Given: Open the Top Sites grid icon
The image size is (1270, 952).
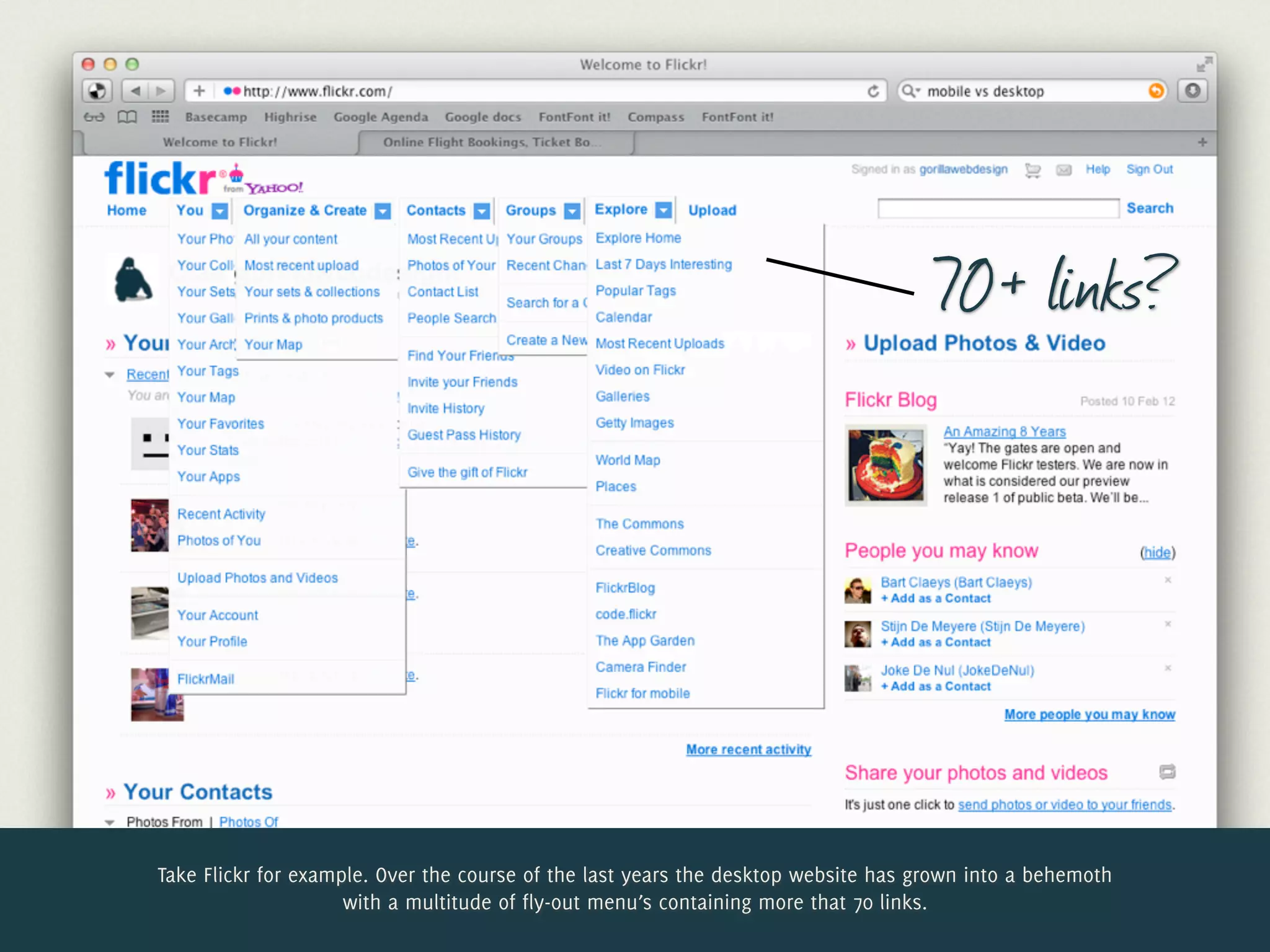Looking at the screenshot, I should (x=160, y=117).
